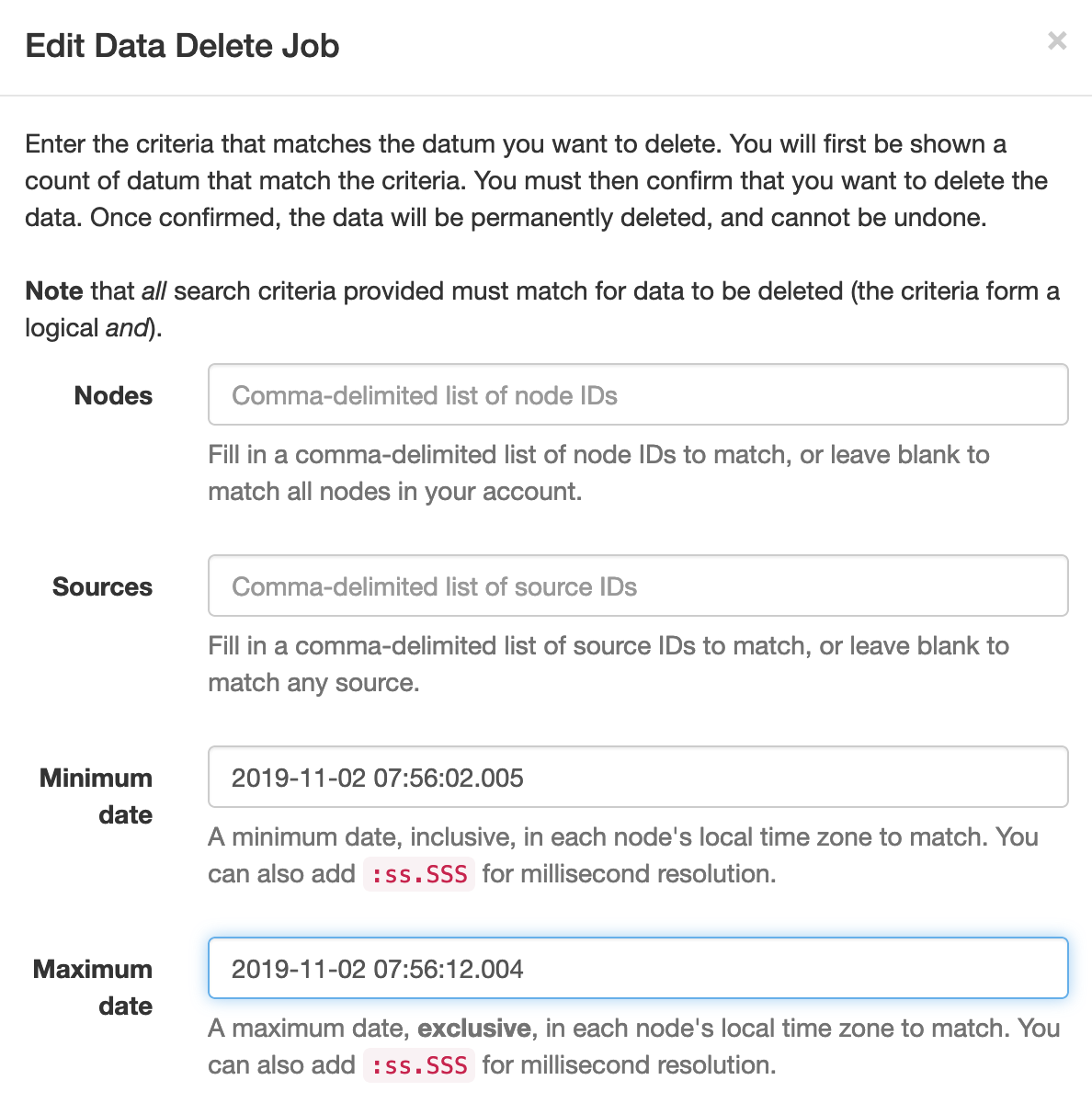Focus the Nodes comma-delimited ID field
This screenshot has width=1092, height=1103.
coord(638,394)
